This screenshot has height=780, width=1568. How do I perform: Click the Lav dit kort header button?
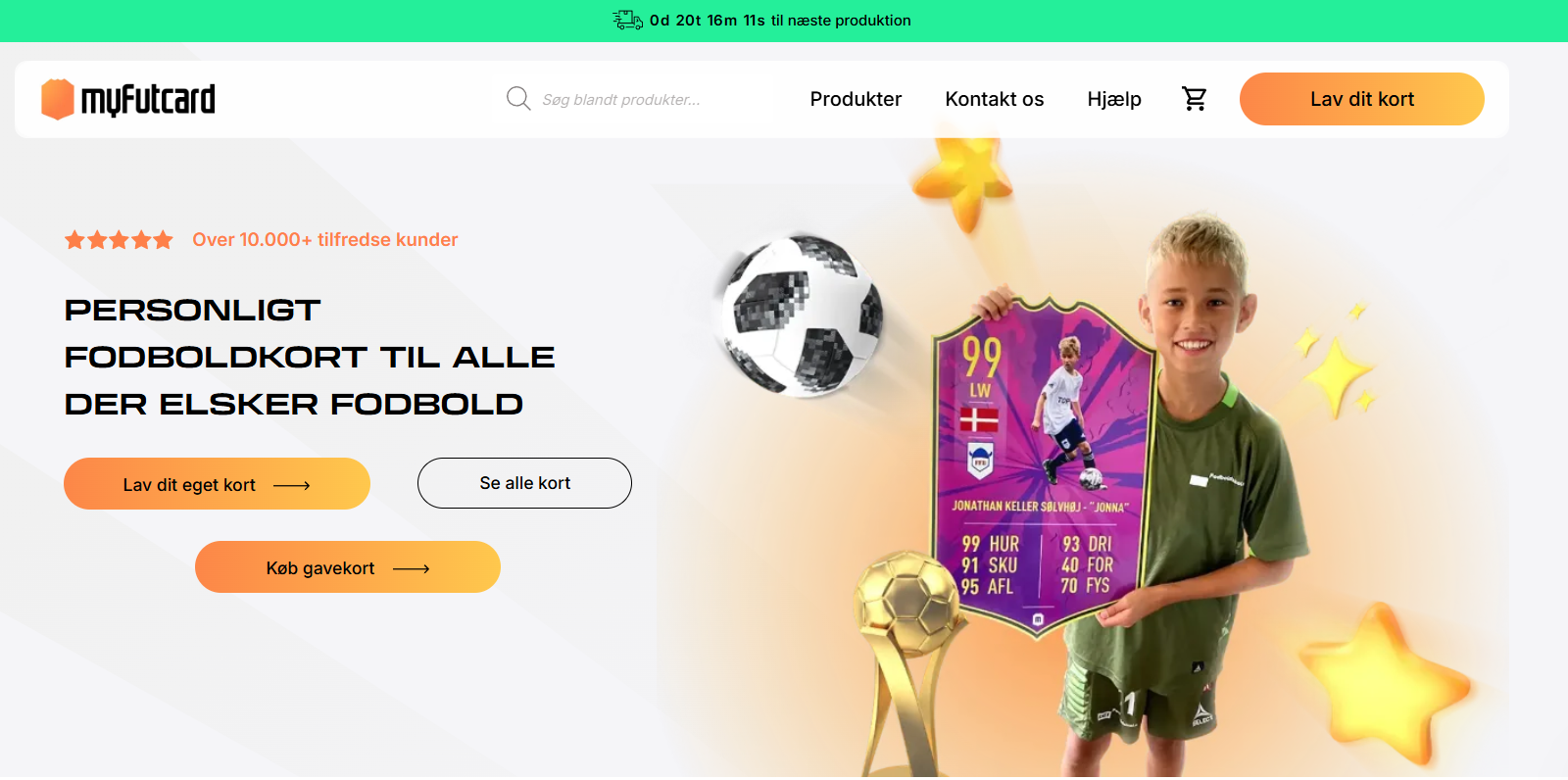tap(1362, 99)
